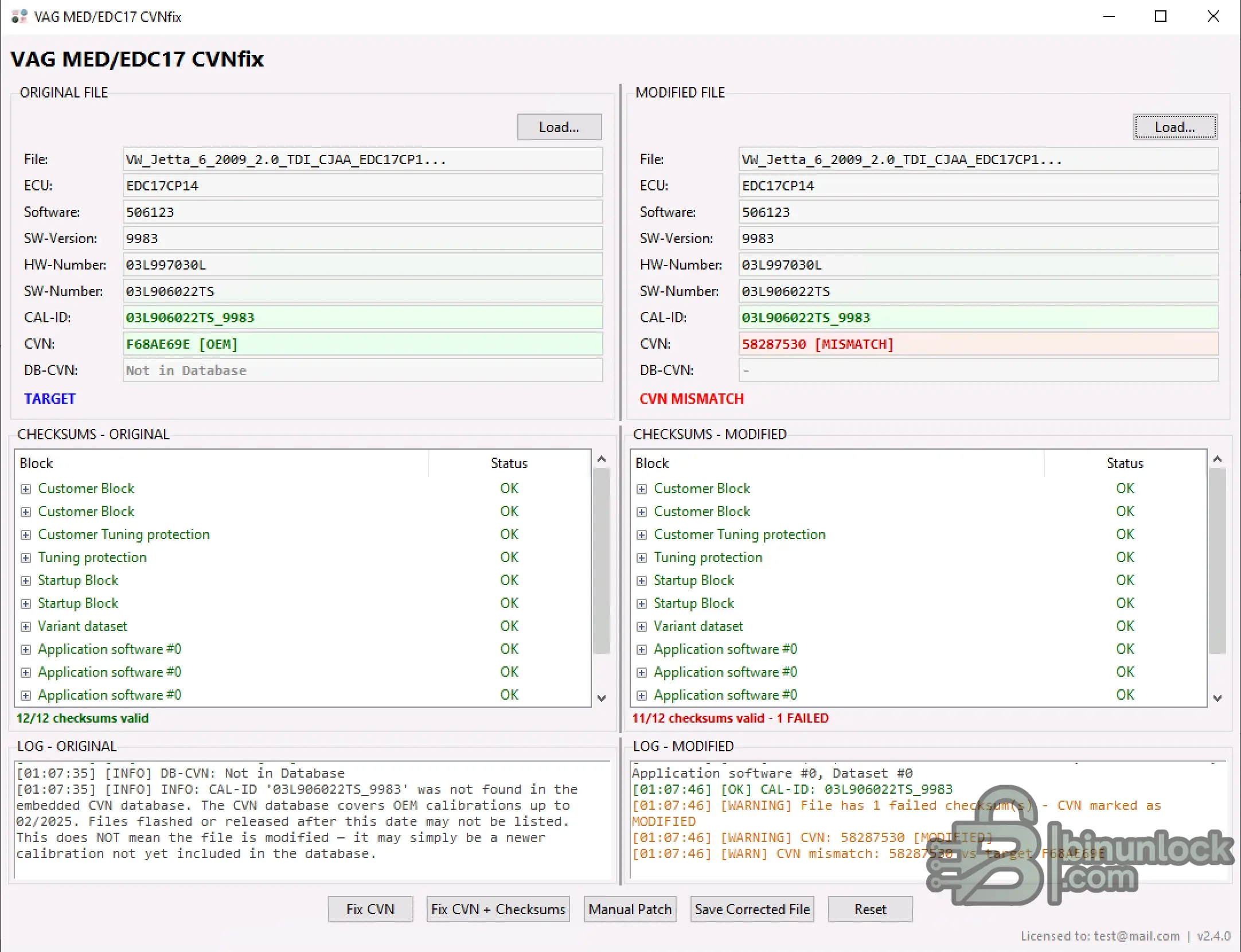
Task: Click Status column header in original checksums
Action: (x=509, y=463)
